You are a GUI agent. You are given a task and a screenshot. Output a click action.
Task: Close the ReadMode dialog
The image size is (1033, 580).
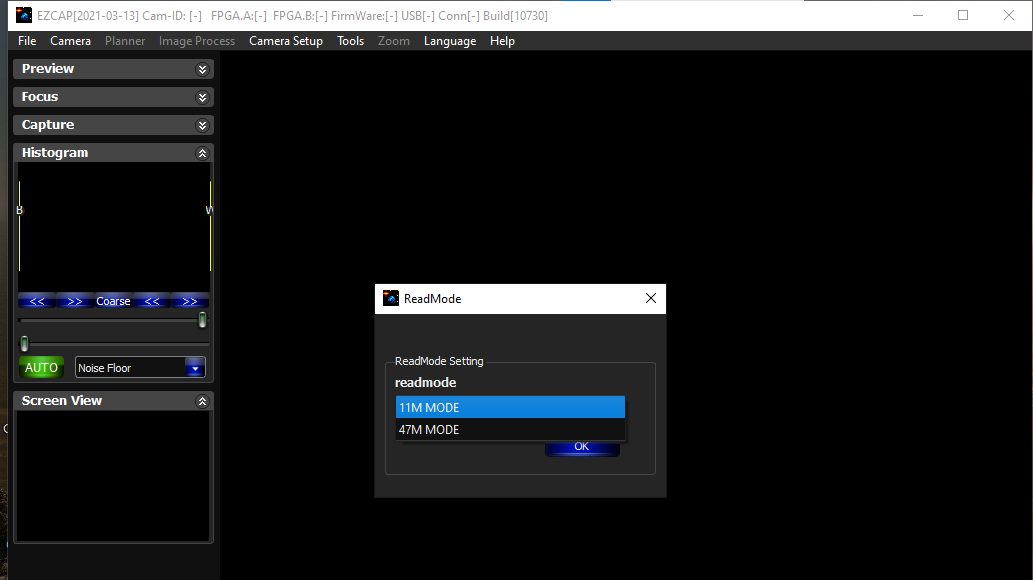(x=651, y=299)
